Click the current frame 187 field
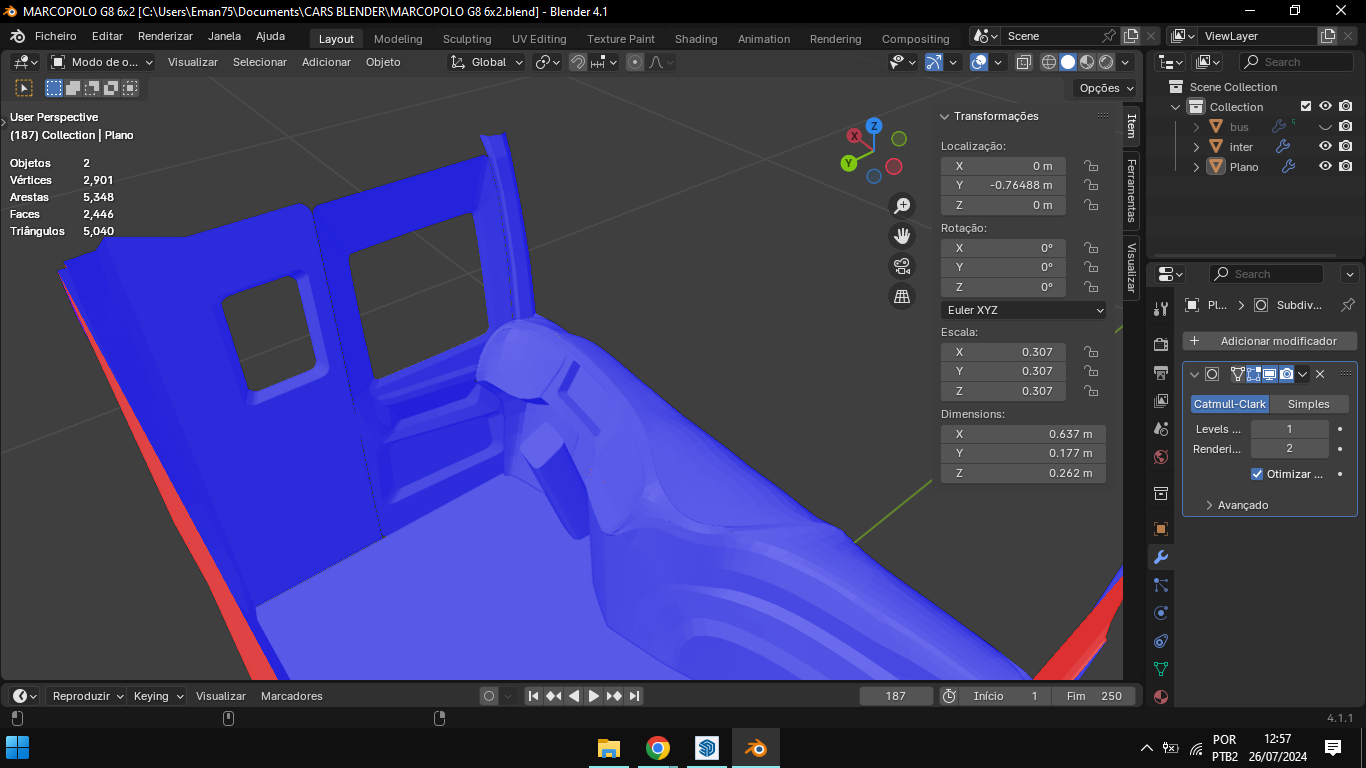 [896, 696]
